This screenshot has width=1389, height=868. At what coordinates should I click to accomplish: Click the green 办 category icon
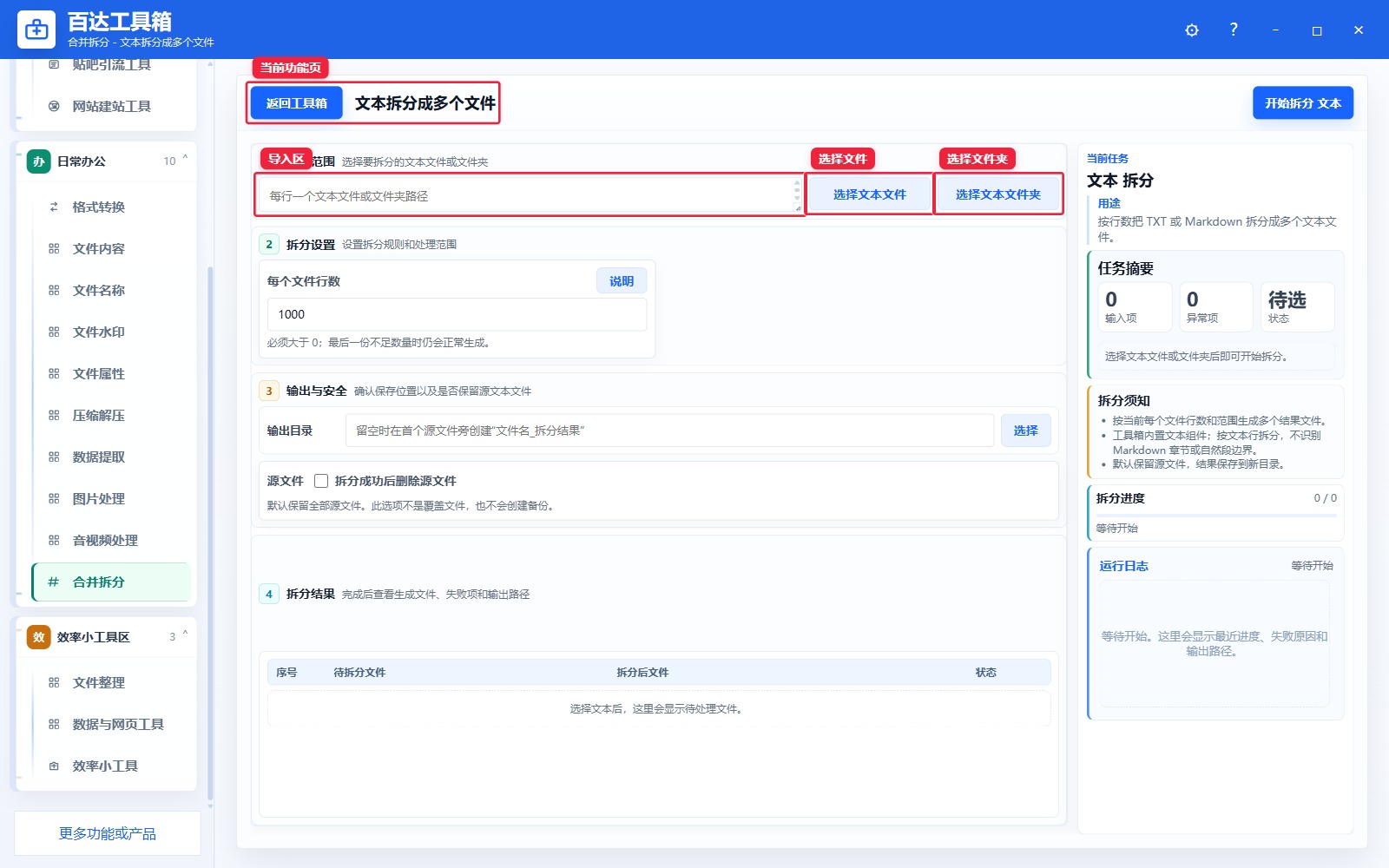point(39,161)
